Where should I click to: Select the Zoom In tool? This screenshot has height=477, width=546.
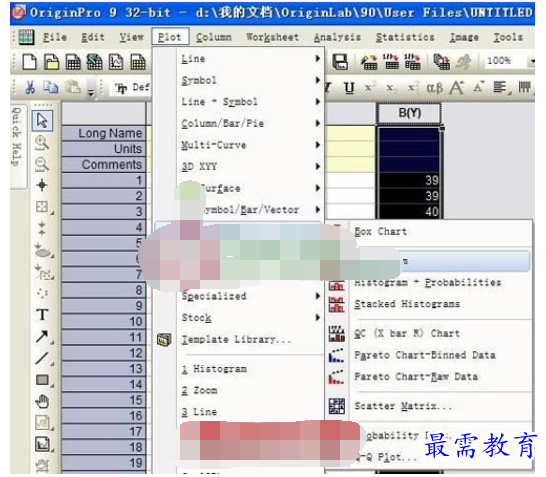[42, 142]
